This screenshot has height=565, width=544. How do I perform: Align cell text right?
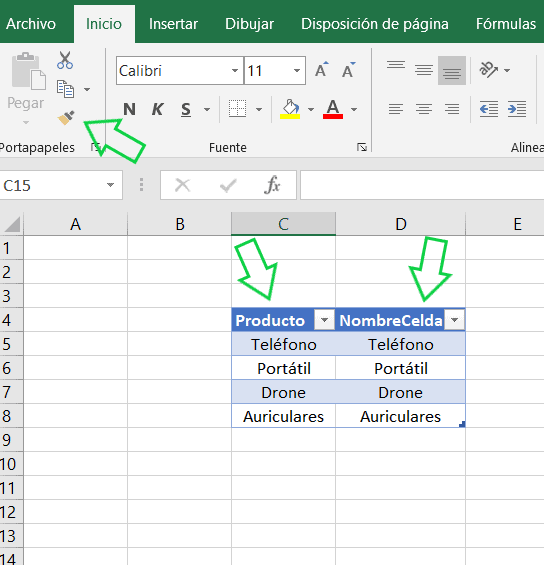coord(452,109)
